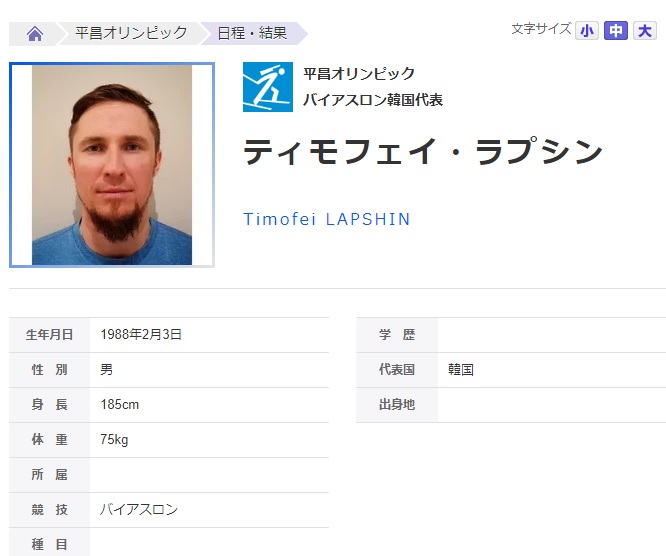Click the athlete portrait photo
Viewport: 666px width, 556px height.
click(x=112, y=165)
